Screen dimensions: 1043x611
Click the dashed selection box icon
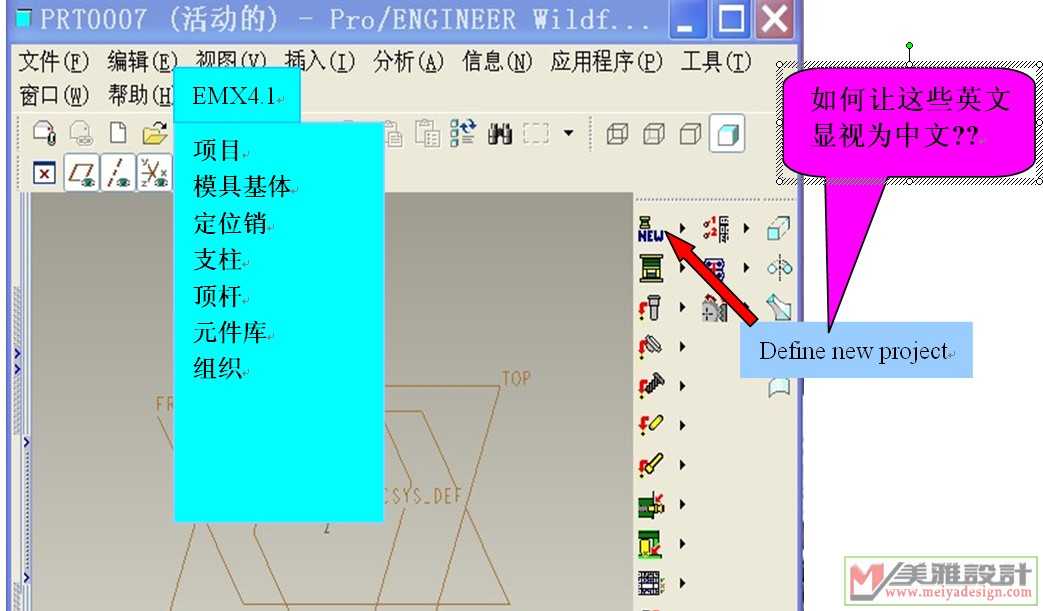click(x=536, y=134)
